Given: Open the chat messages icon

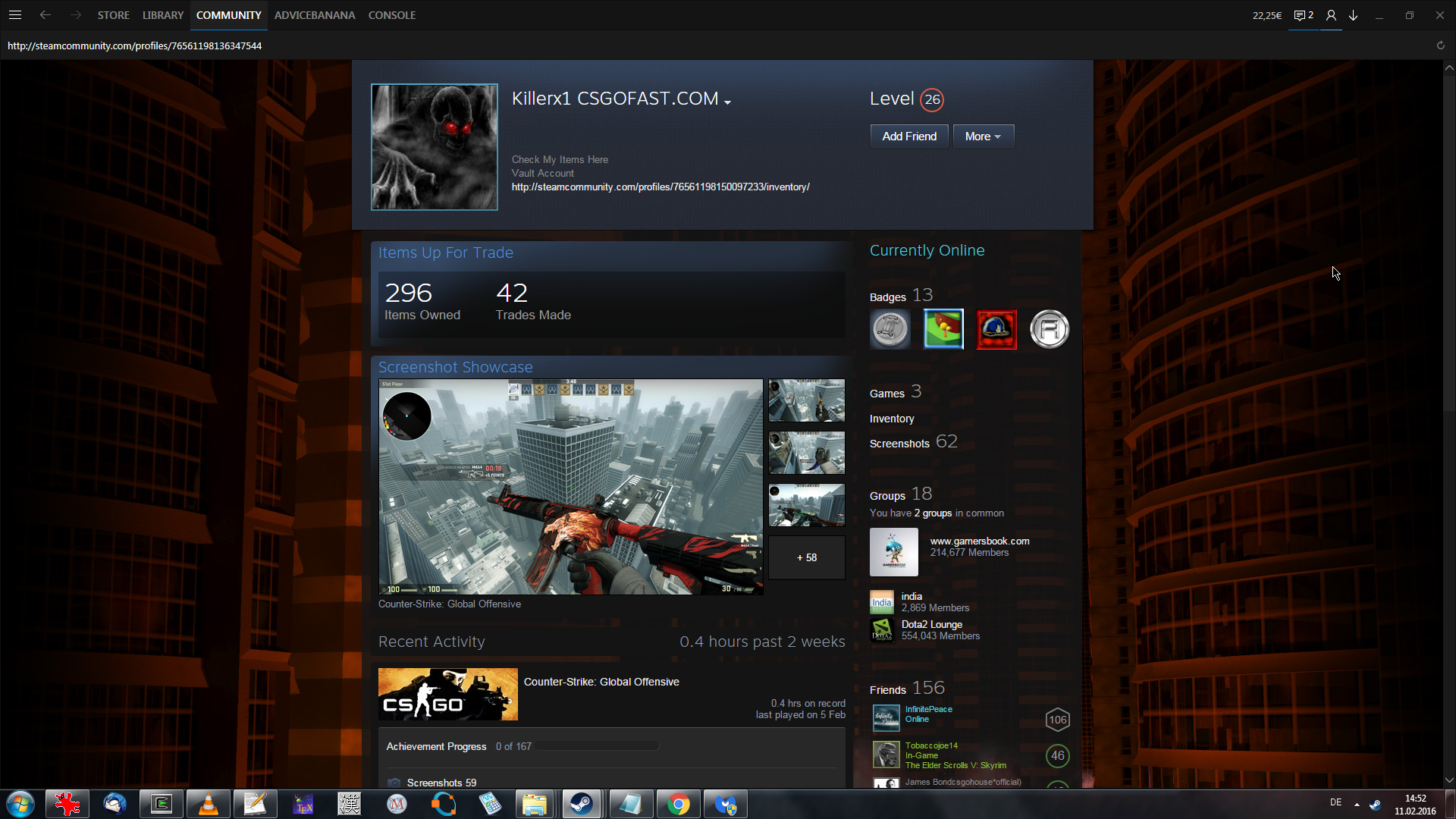Looking at the screenshot, I should [x=1303, y=15].
